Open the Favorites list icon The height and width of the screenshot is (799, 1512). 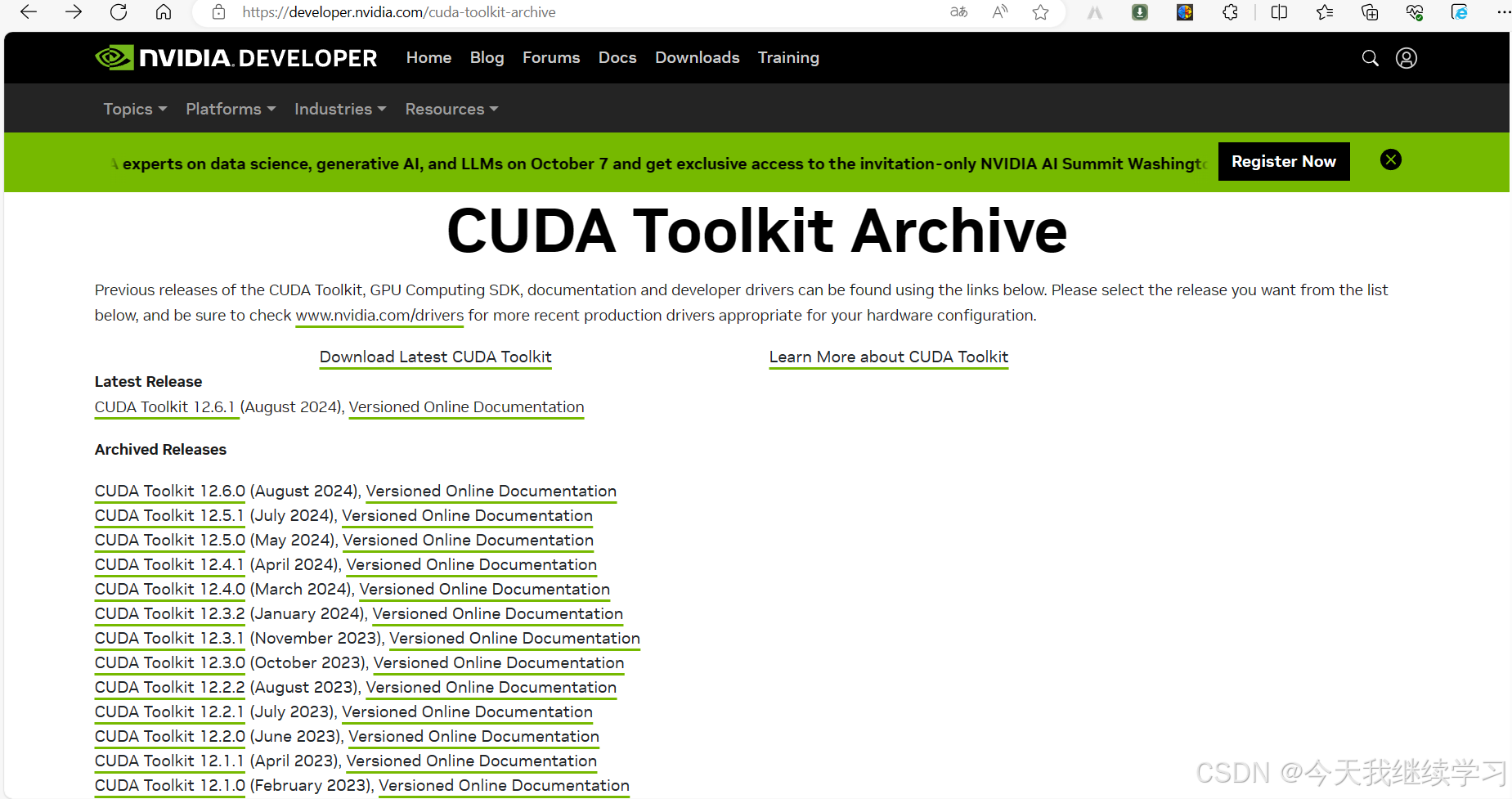tap(1325, 12)
